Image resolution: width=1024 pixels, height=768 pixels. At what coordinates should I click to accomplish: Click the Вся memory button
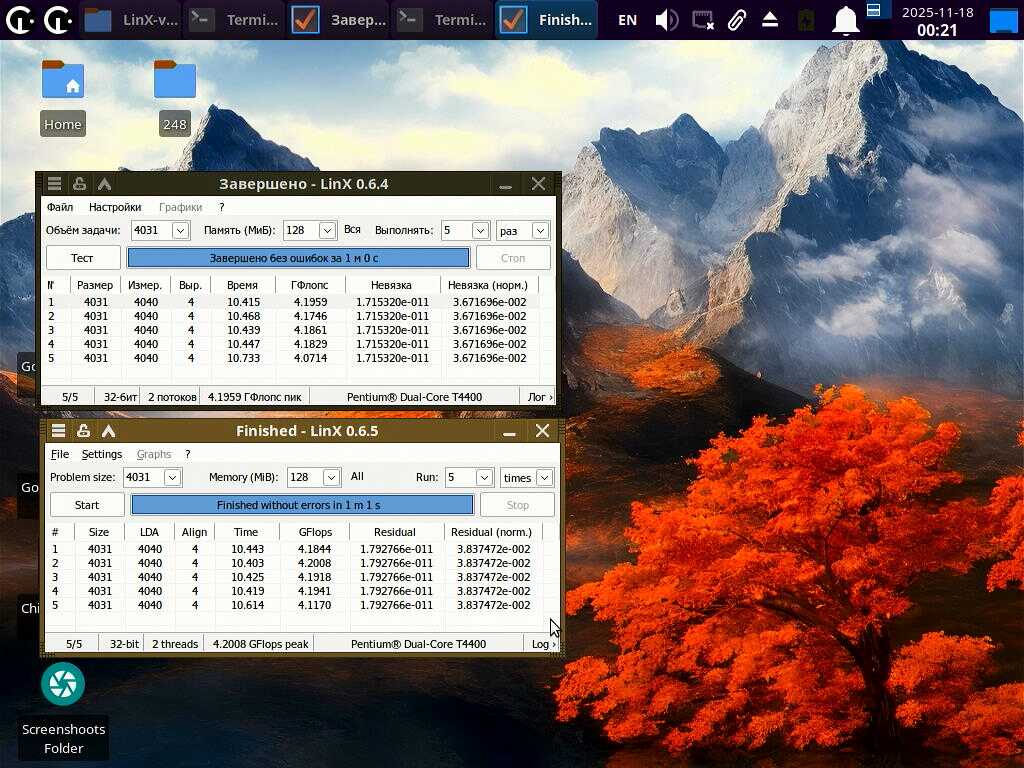352,229
